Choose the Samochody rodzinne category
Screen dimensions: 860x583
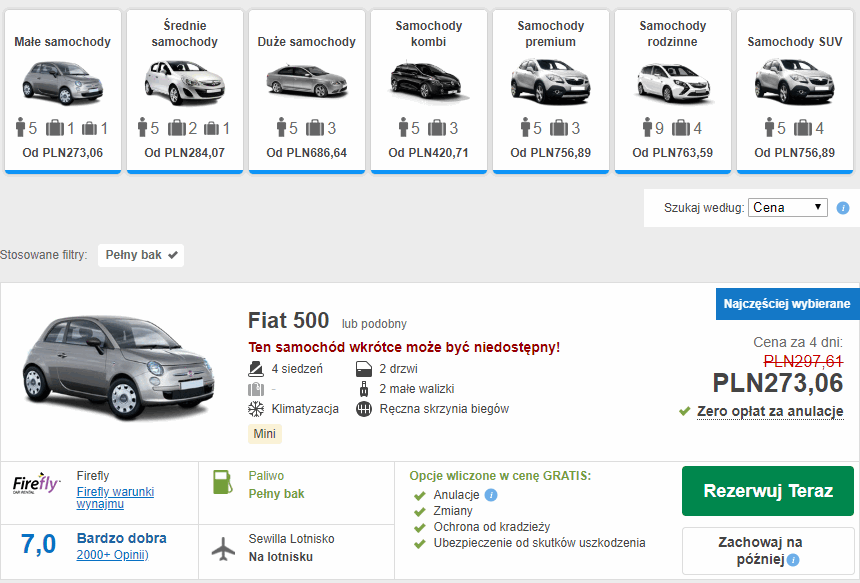tap(672, 91)
